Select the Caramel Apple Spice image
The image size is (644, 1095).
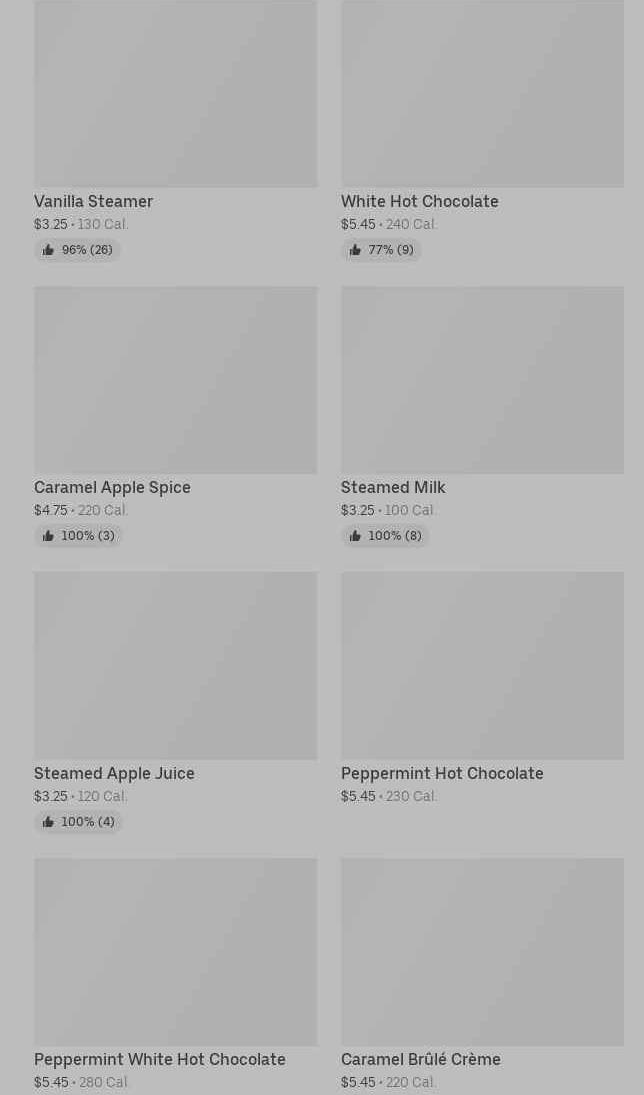tap(175, 380)
